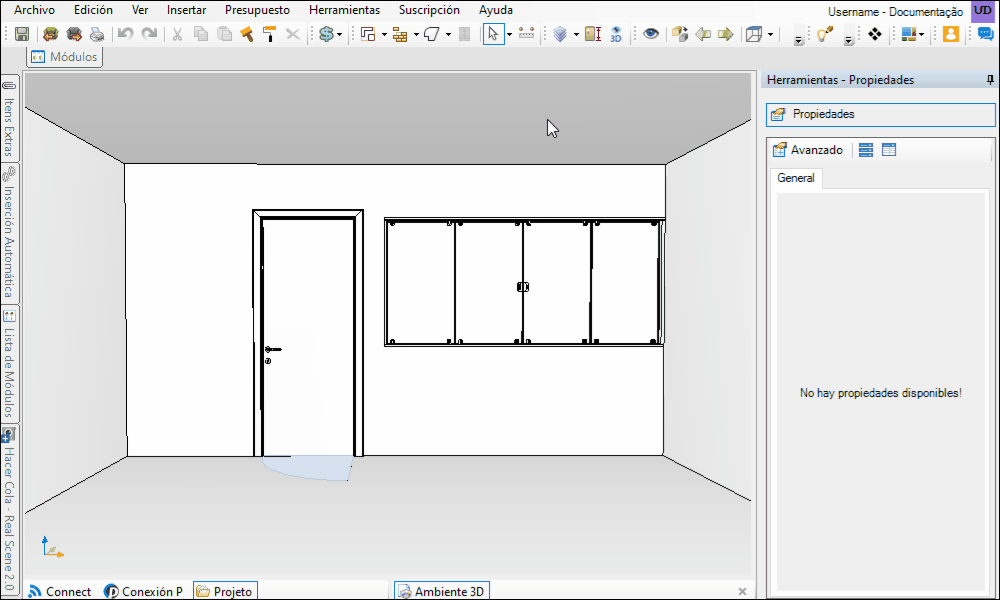The height and width of the screenshot is (600, 1000).
Task: Click the printer icon in toolbar
Action: click(x=97, y=34)
